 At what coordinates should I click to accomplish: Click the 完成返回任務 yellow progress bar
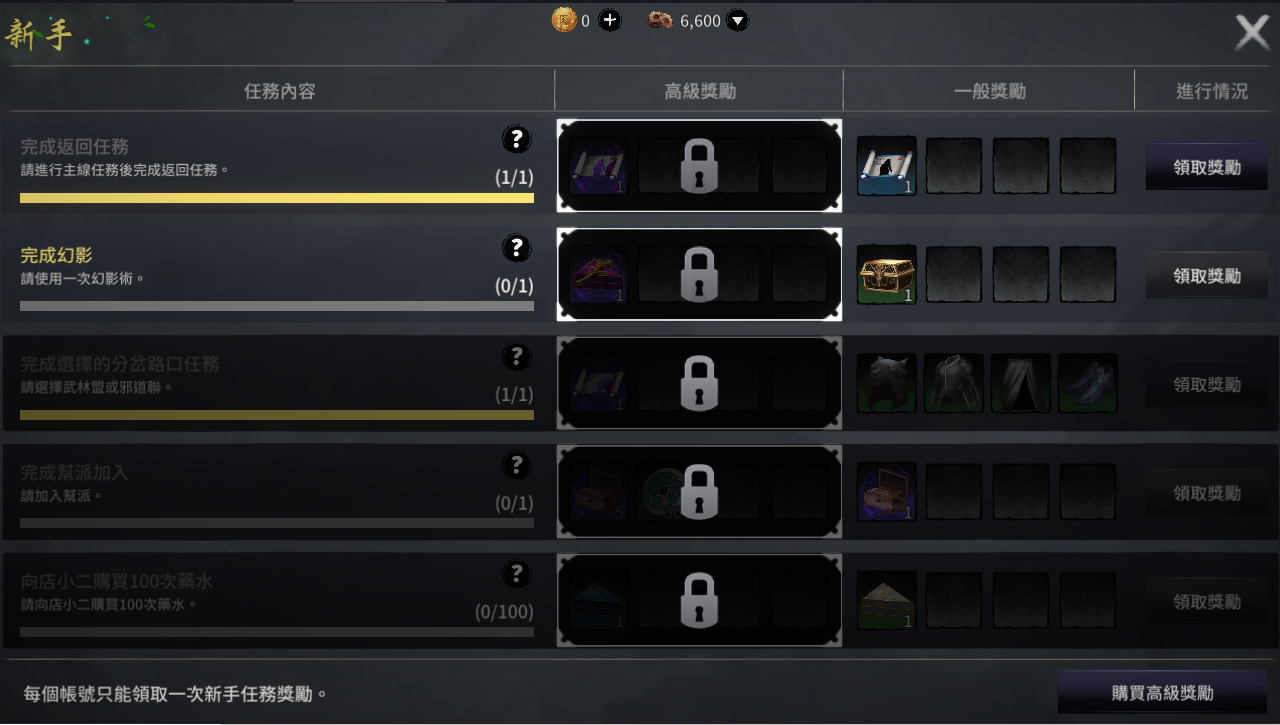(x=277, y=198)
